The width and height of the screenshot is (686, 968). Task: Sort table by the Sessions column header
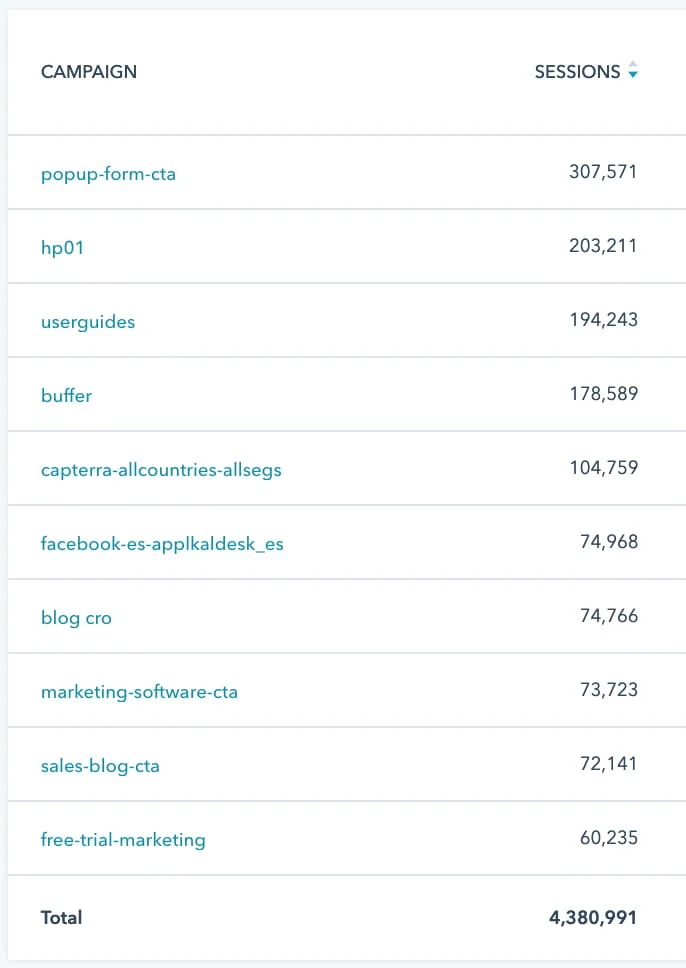(x=577, y=72)
